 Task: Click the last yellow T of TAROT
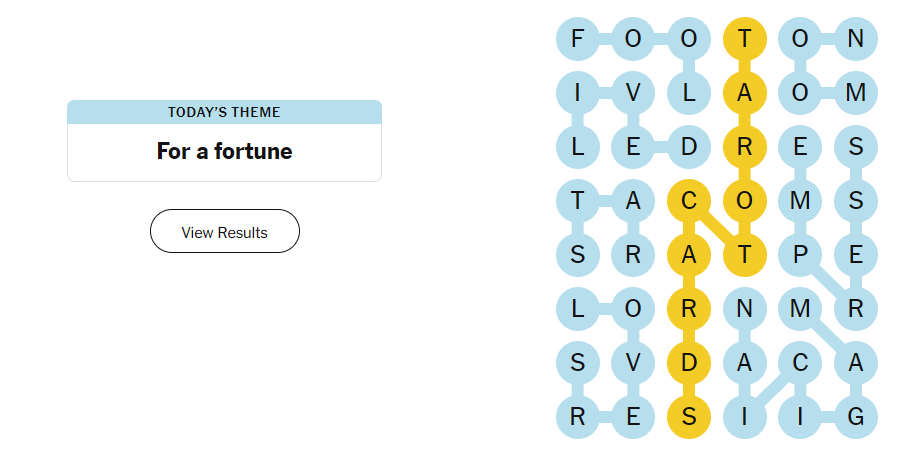click(x=744, y=255)
